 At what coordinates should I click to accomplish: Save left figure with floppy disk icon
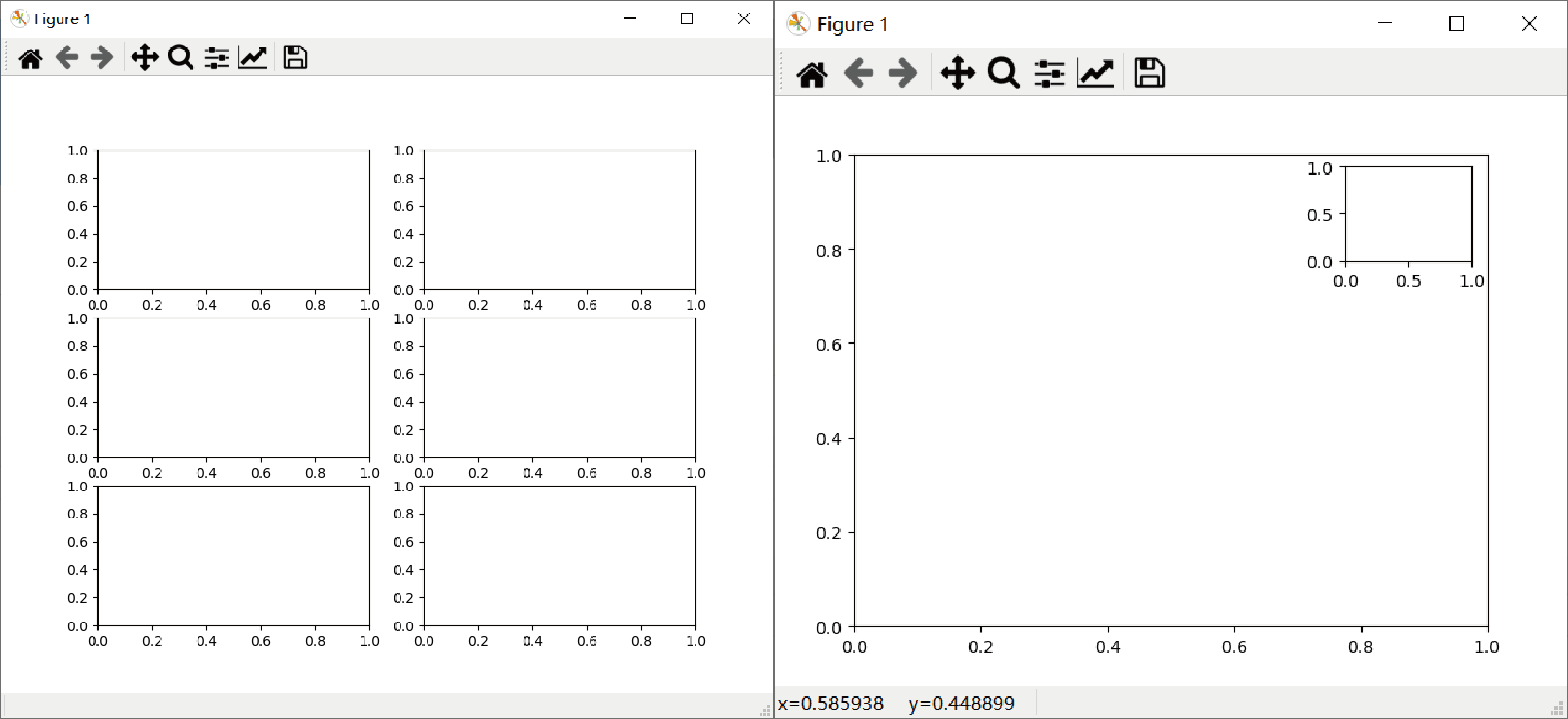295,58
